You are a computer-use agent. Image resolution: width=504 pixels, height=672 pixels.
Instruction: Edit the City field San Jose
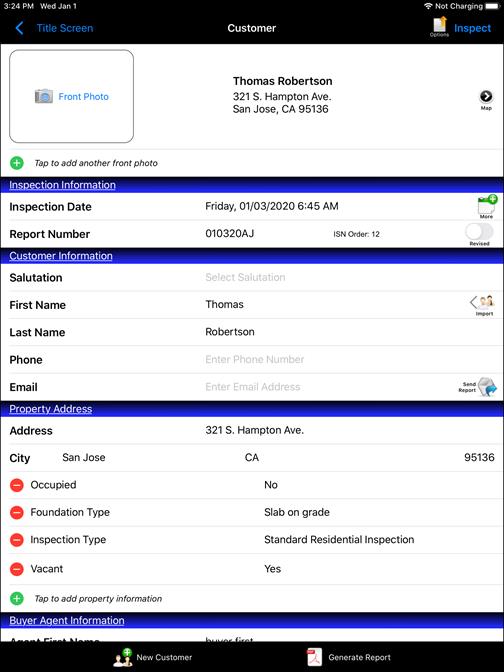click(x=84, y=458)
